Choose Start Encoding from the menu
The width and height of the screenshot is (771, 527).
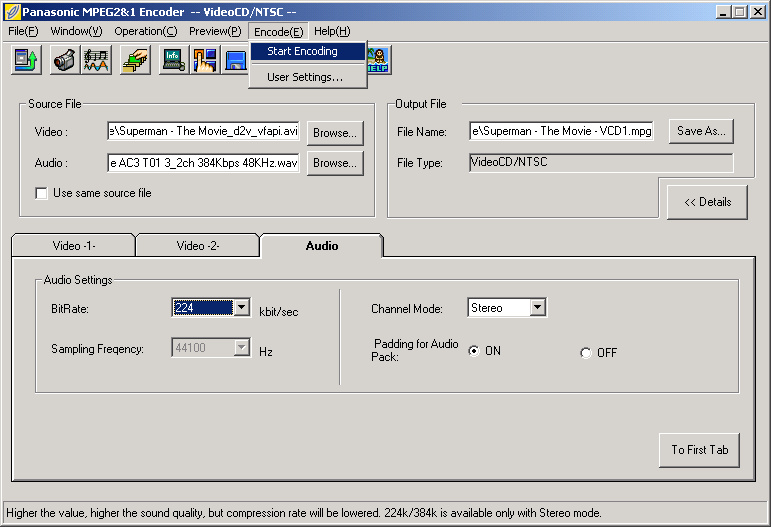308,51
